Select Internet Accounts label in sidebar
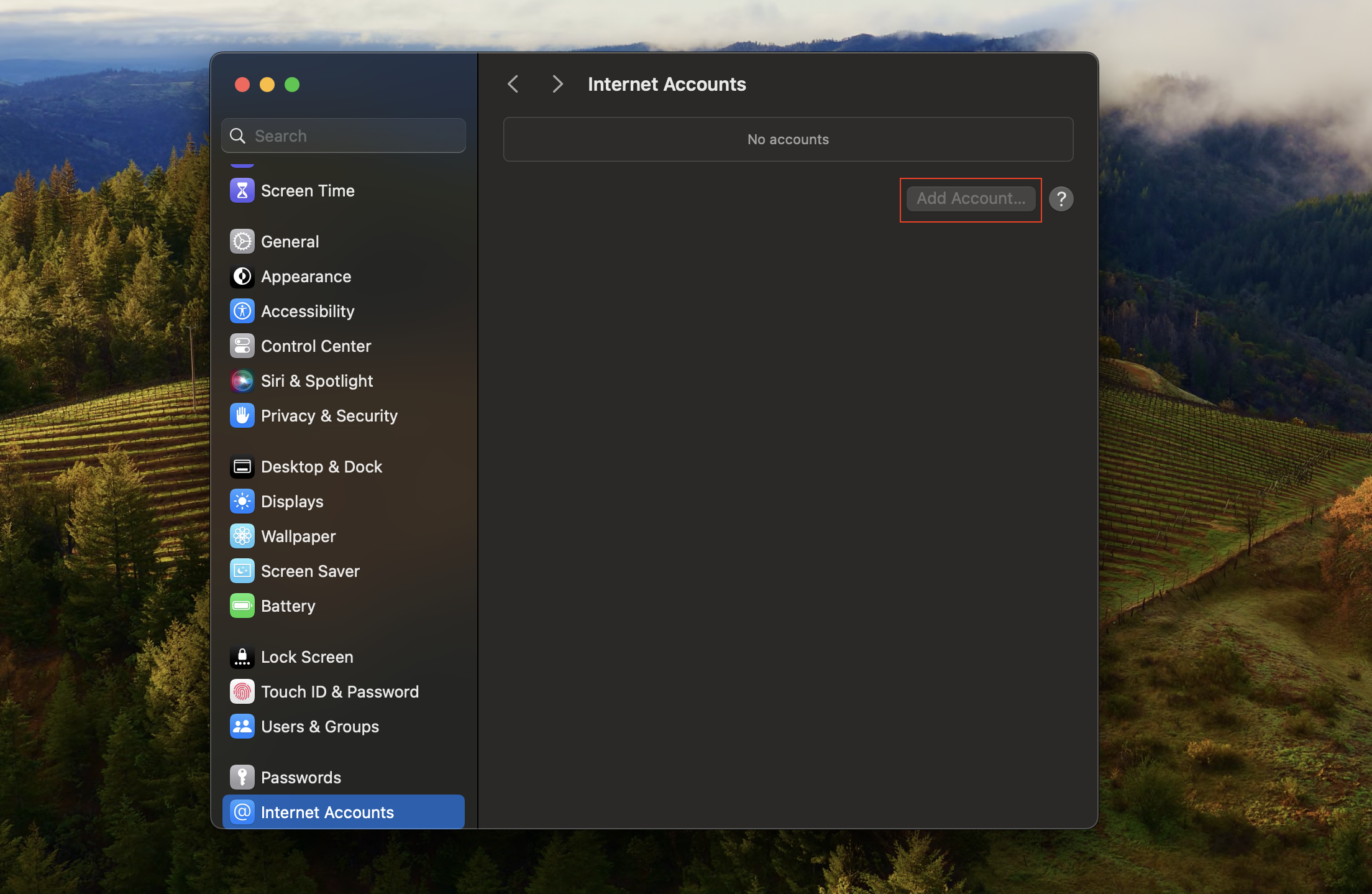Viewport: 1372px width, 894px height. (x=327, y=813)
